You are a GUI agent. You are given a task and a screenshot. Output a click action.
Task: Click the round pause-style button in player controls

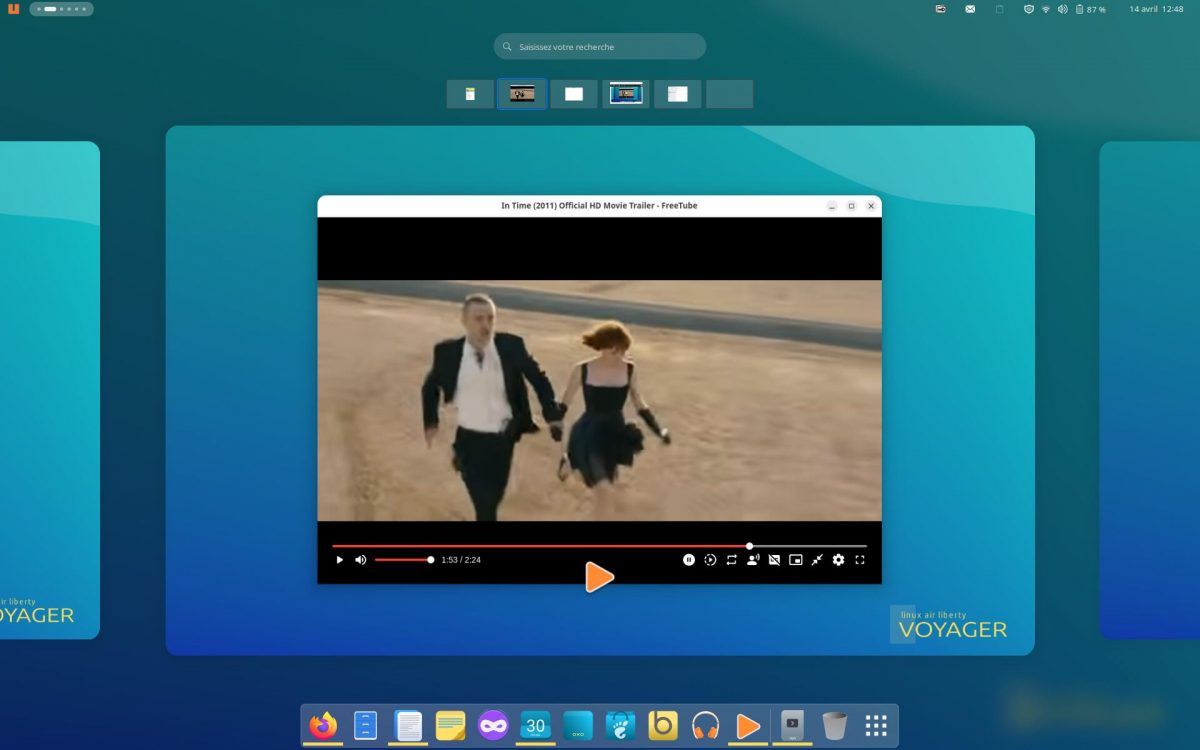(689, 560)
